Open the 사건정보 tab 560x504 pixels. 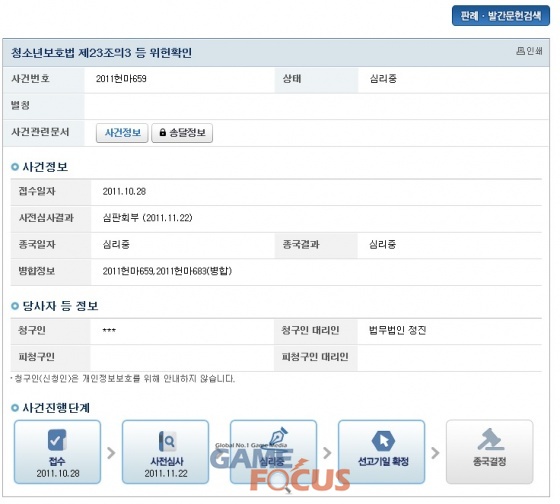point(122,133)
